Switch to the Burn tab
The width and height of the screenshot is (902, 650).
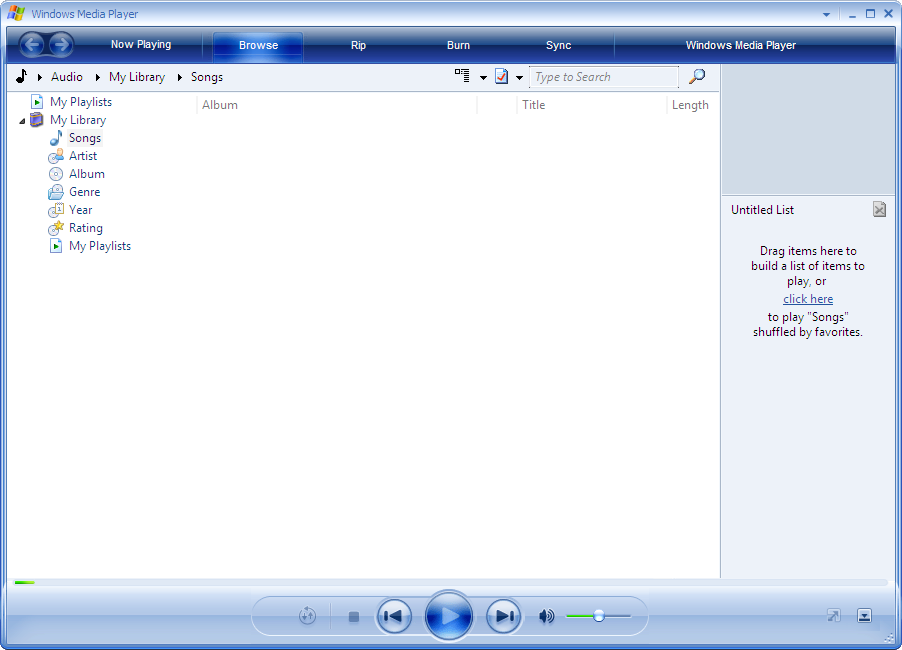(458, 45)
